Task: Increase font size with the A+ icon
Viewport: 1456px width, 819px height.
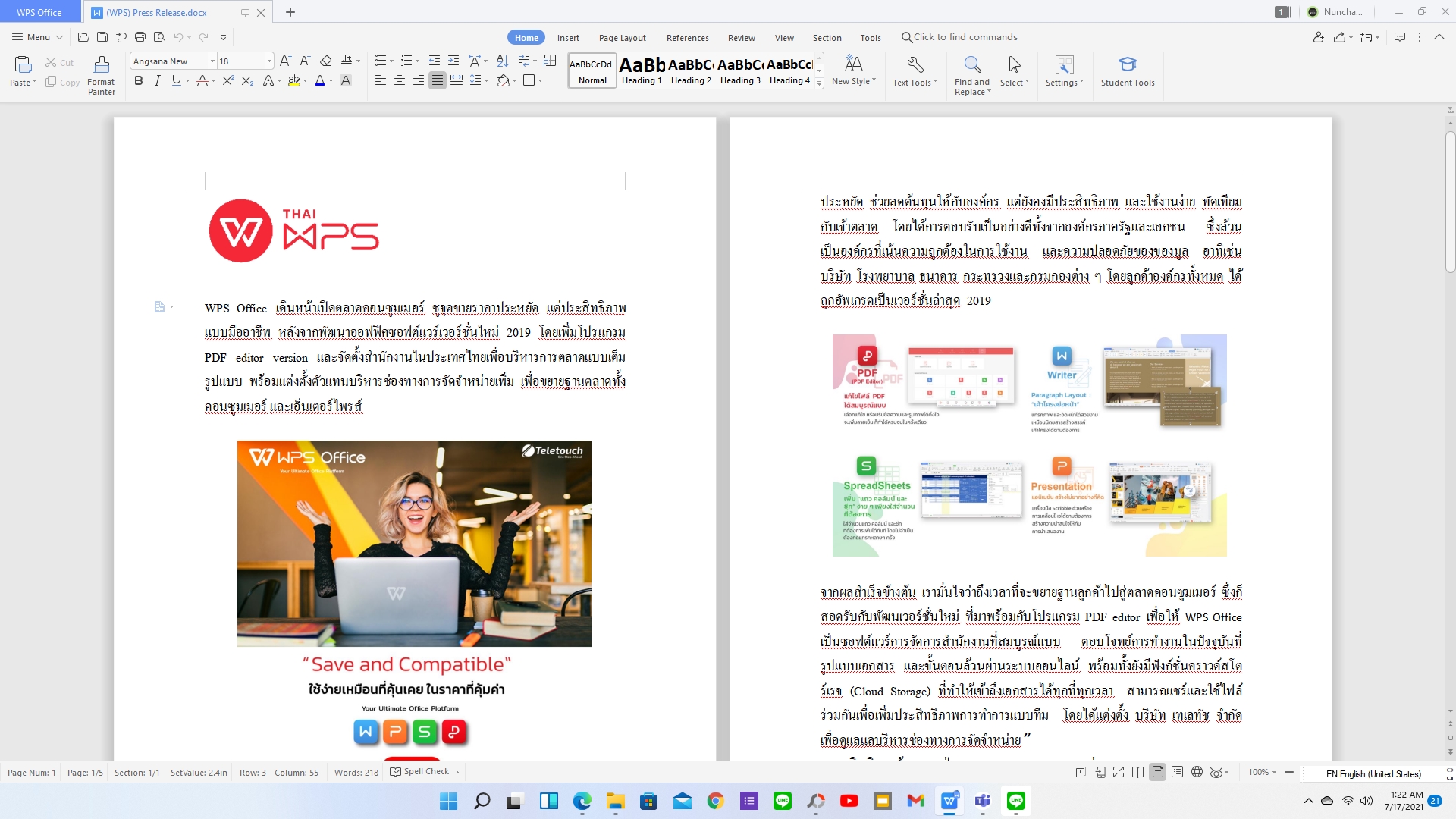Action: pos(285,61)
